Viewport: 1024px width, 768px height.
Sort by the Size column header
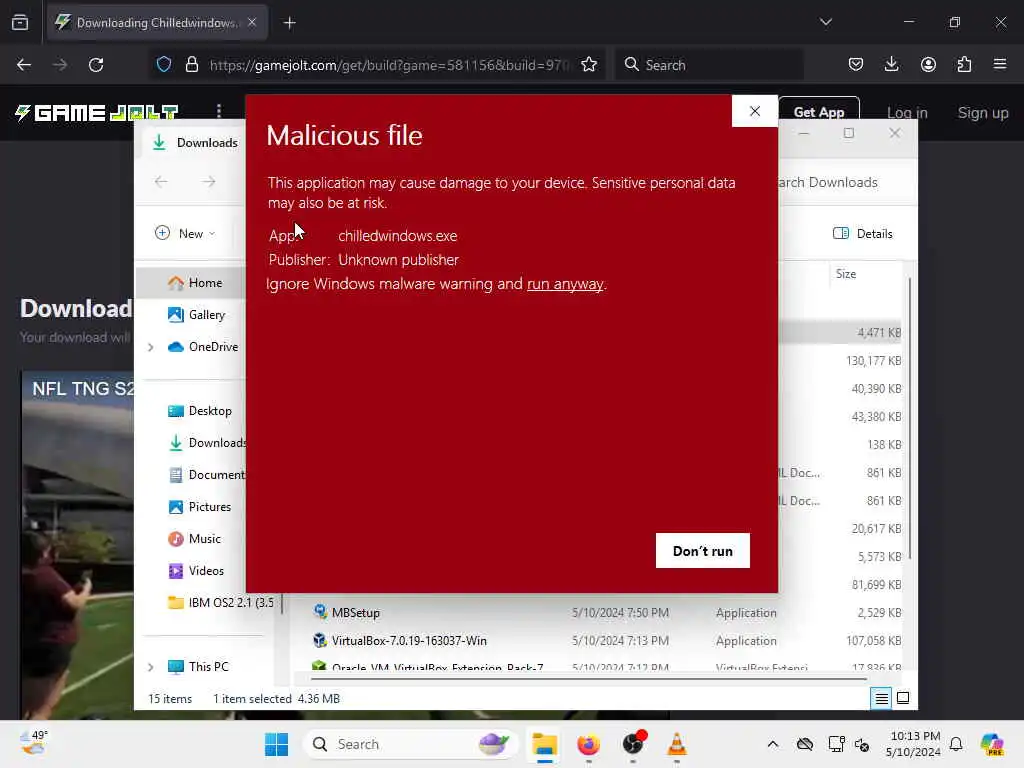[846, 274]
